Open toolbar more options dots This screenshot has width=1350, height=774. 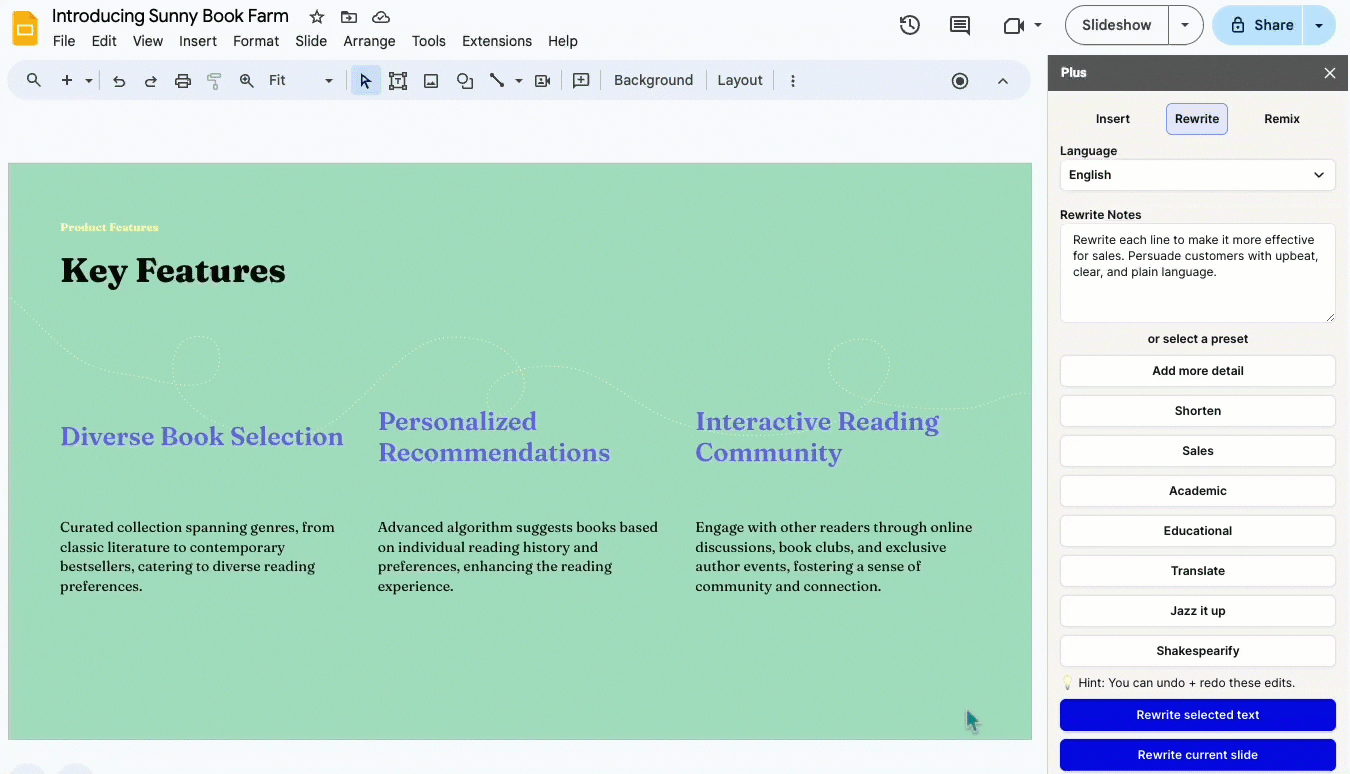pyautogui.click(x=793, y=81)
